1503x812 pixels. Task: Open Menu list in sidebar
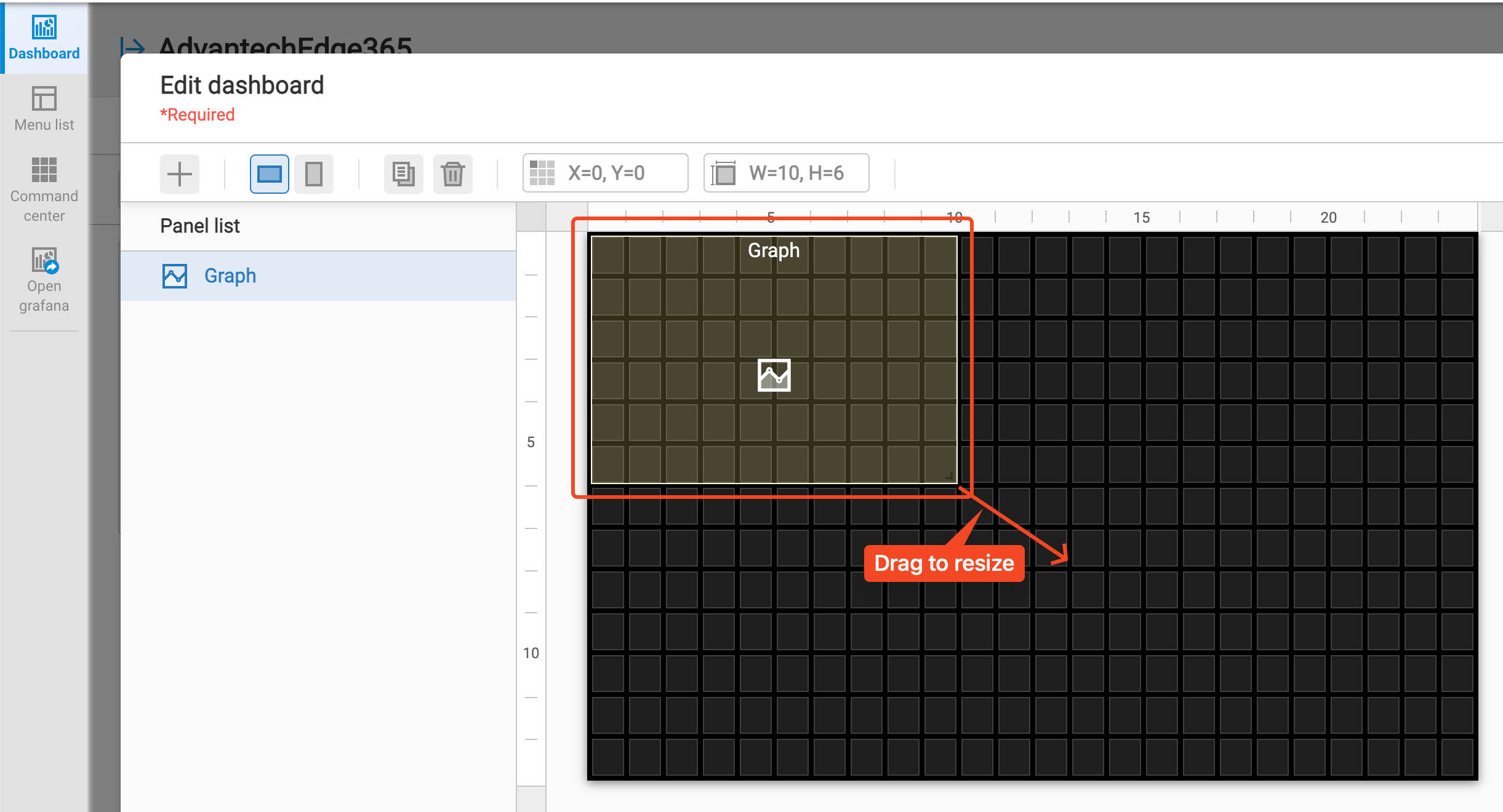point(44,109)
